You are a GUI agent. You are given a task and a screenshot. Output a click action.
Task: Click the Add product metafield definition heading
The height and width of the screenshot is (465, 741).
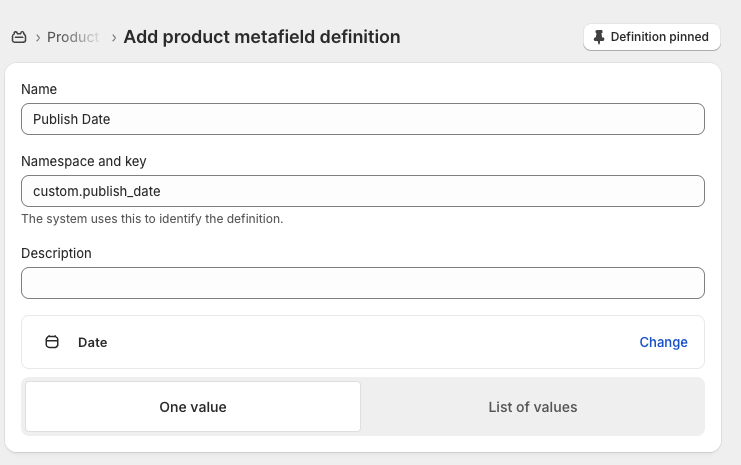click(262, 37)
